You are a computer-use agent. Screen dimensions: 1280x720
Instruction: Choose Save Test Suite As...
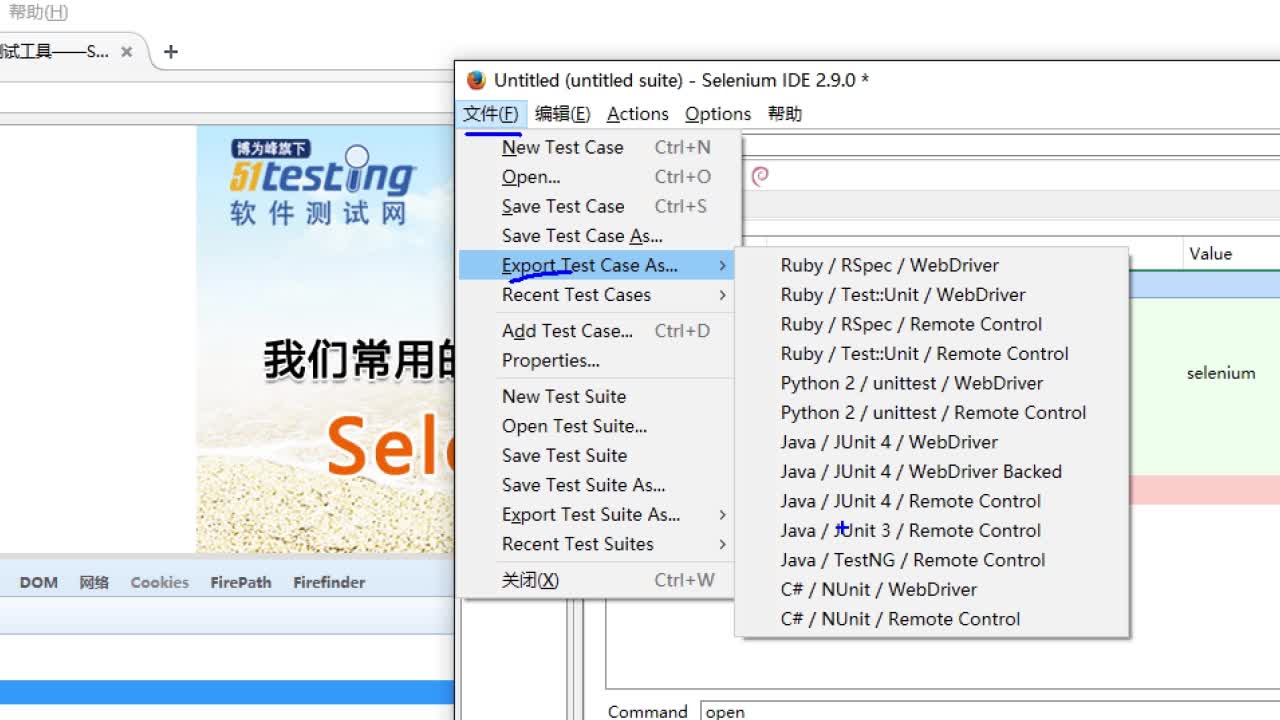pos(598,485)
